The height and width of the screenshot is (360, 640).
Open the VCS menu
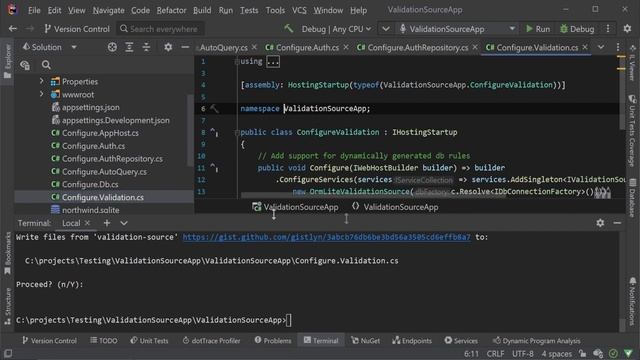pos(299,10)
